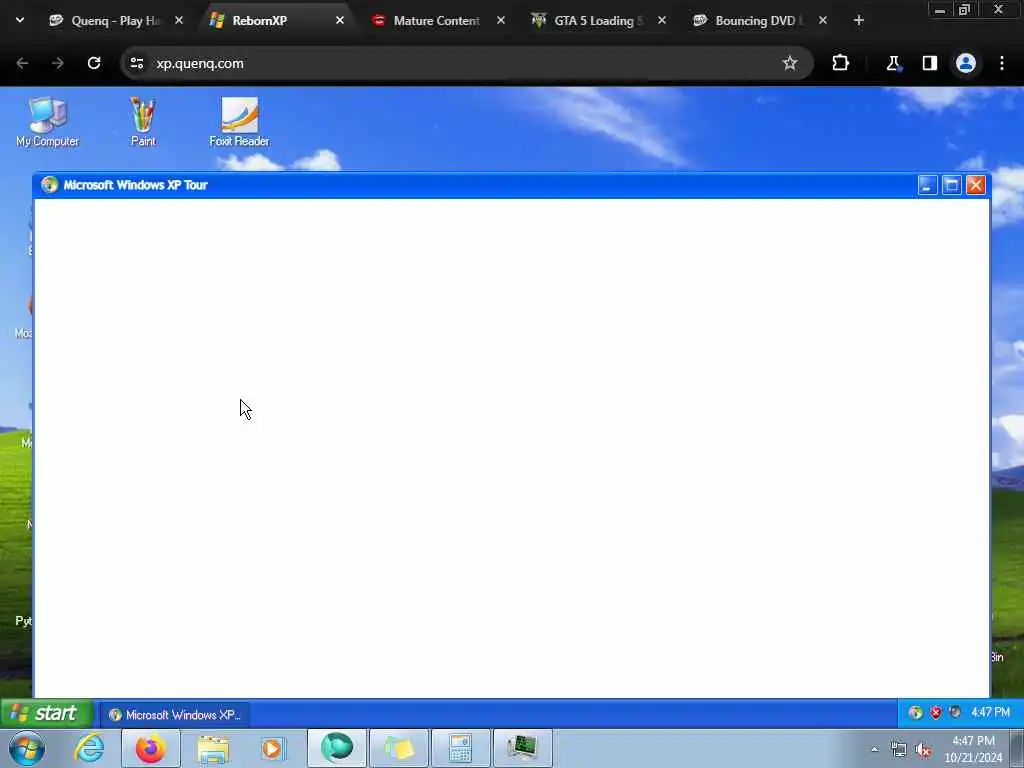Select the Microsoft Windows XP taskbar item

click(x=175, y=714)
